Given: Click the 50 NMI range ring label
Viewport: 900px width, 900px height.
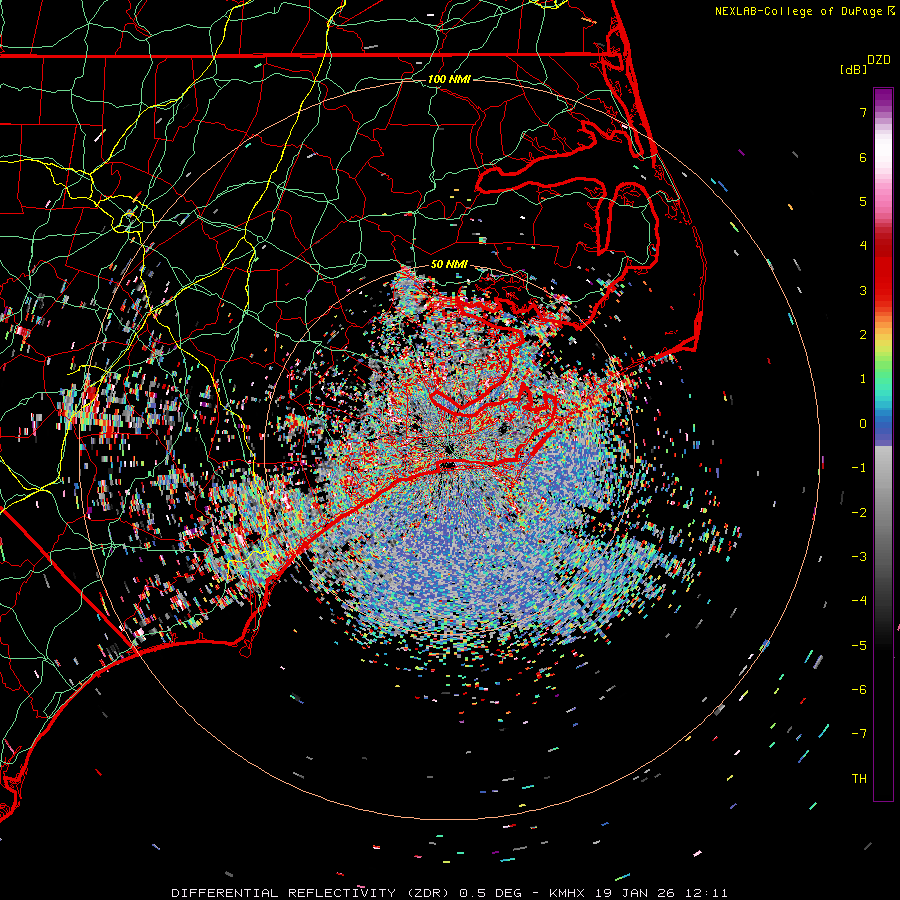Looking at the screenshot, I should pyautogui.click(x=449, y=265).
